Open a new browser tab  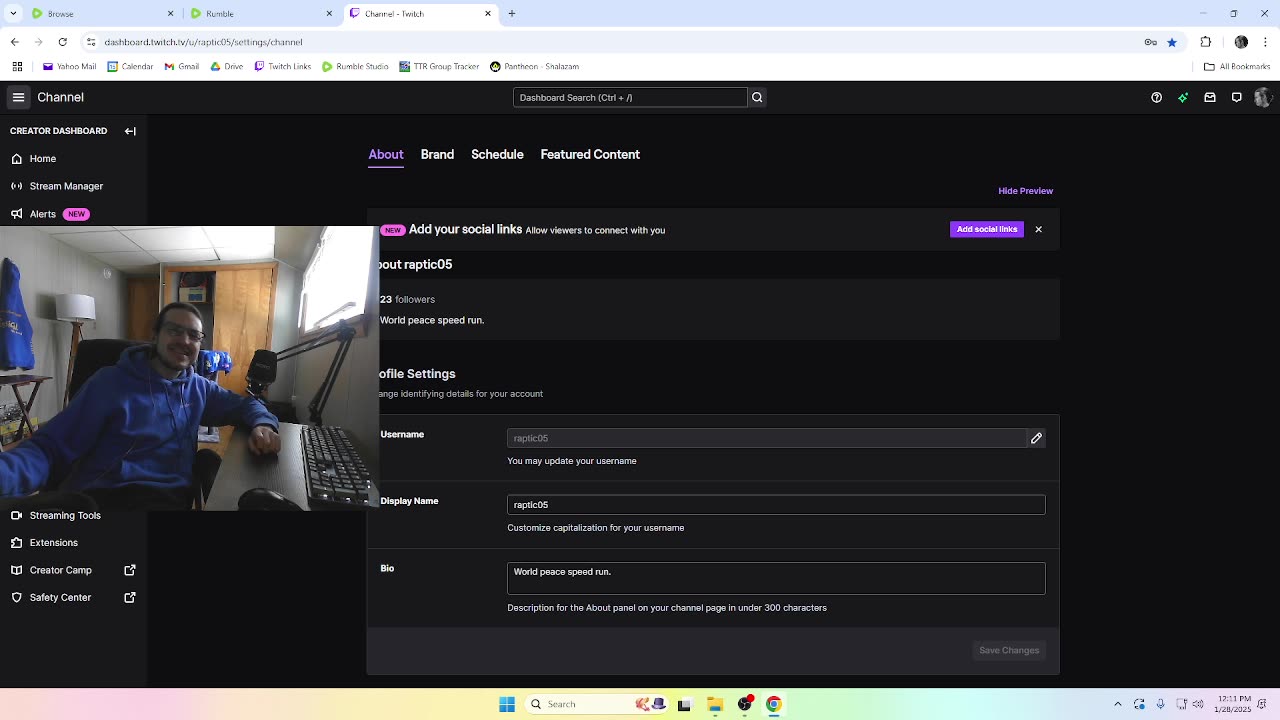click(x=512, y=14)
